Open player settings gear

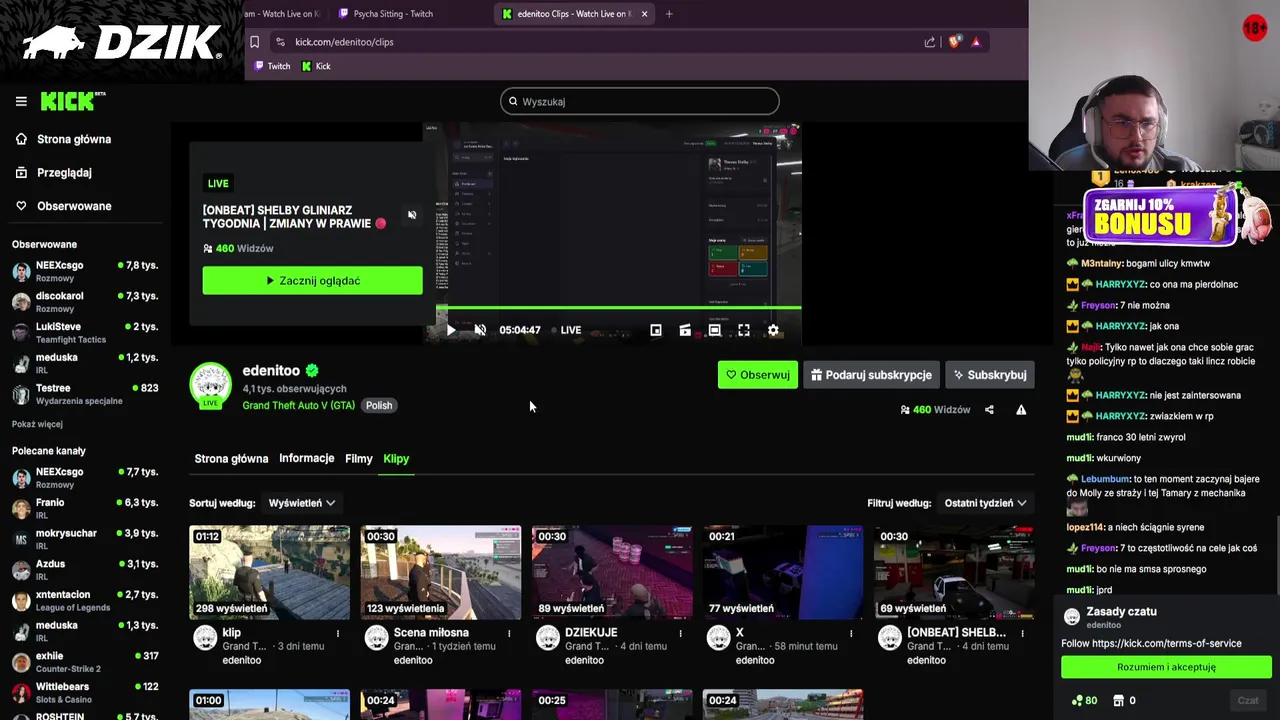click(x=773, y=330)
